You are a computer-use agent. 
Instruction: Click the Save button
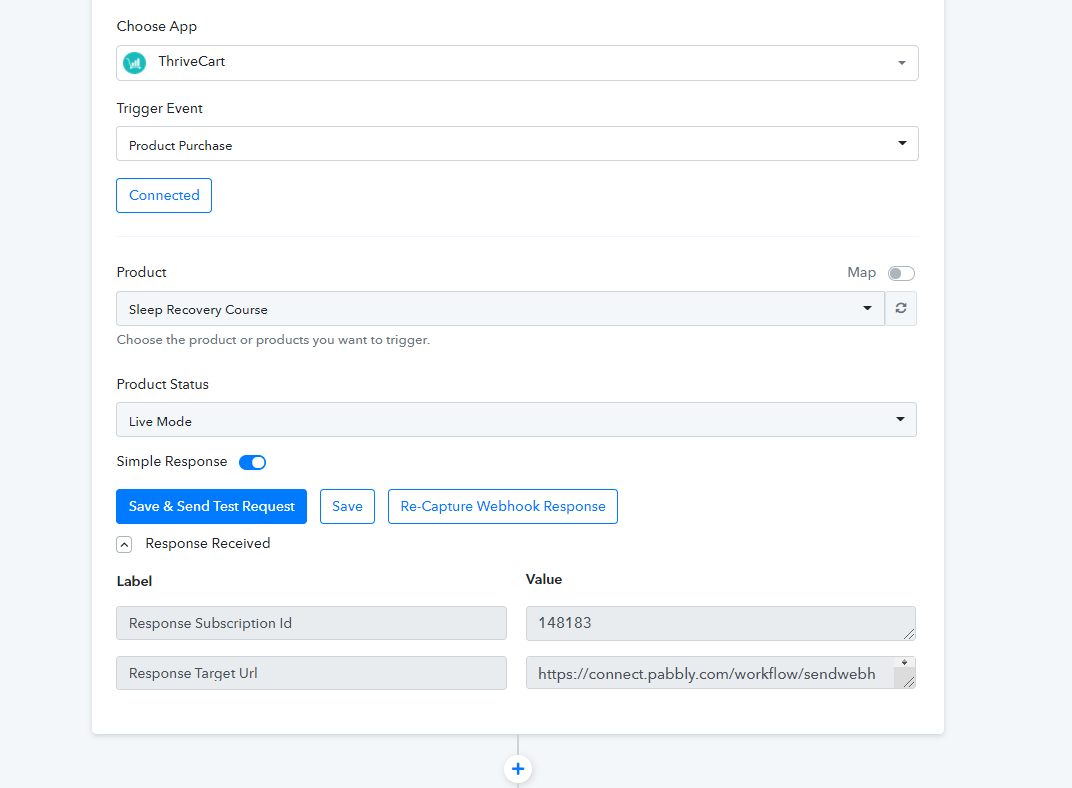(x=347, y=506)
